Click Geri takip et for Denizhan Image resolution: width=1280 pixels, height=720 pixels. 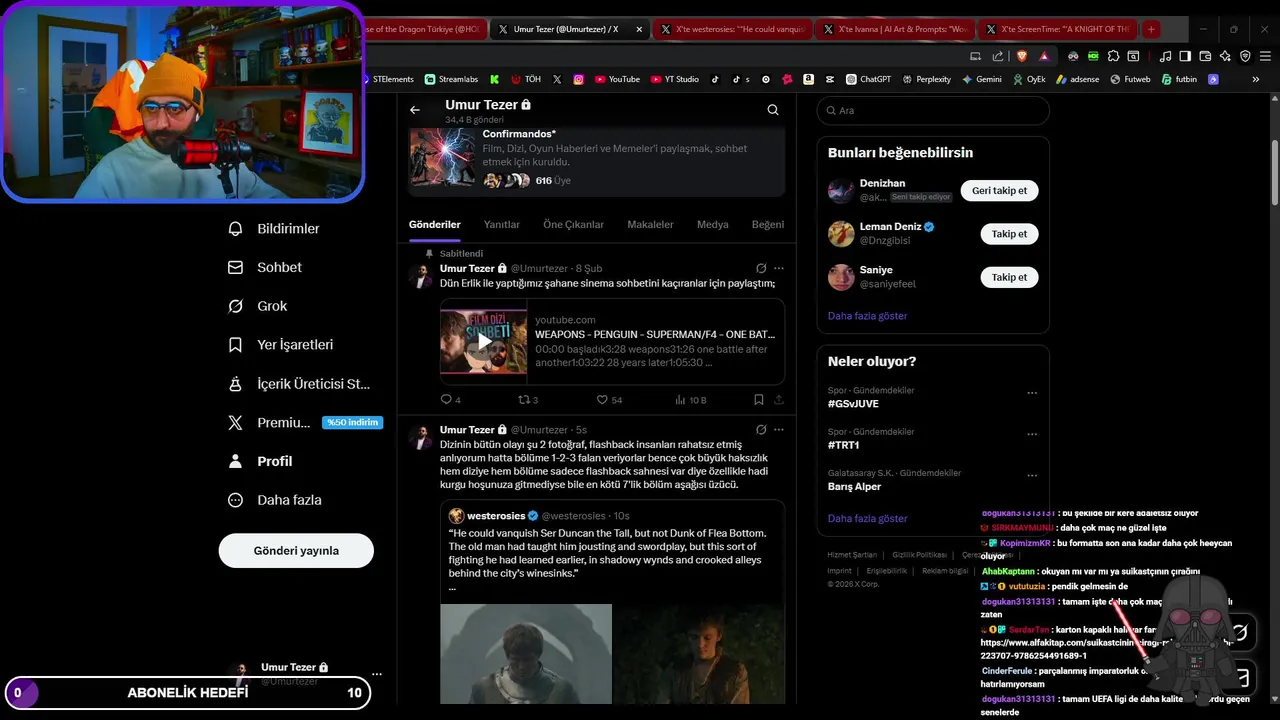point(1000,191)
